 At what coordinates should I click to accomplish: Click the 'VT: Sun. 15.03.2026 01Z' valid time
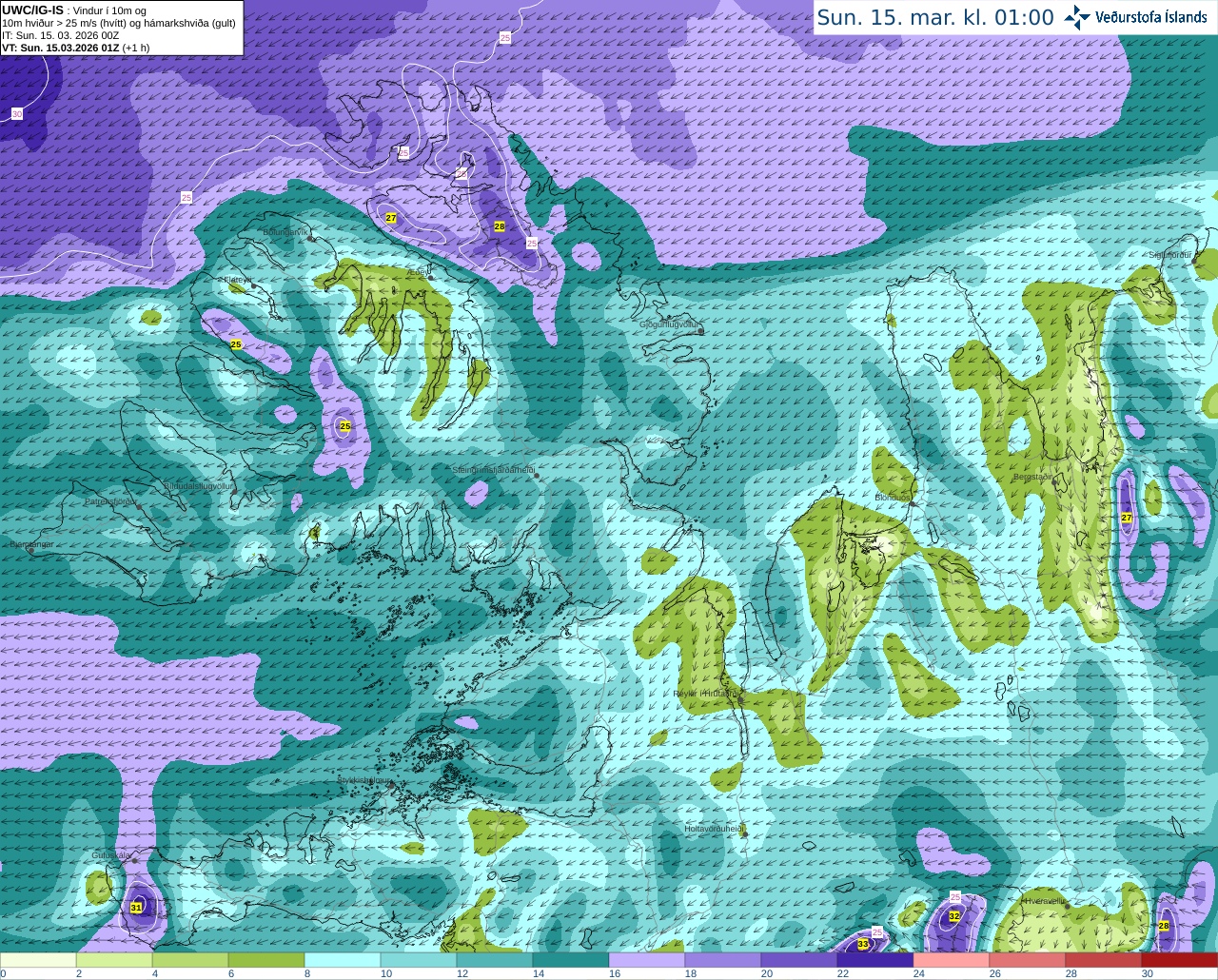(62, 48)
